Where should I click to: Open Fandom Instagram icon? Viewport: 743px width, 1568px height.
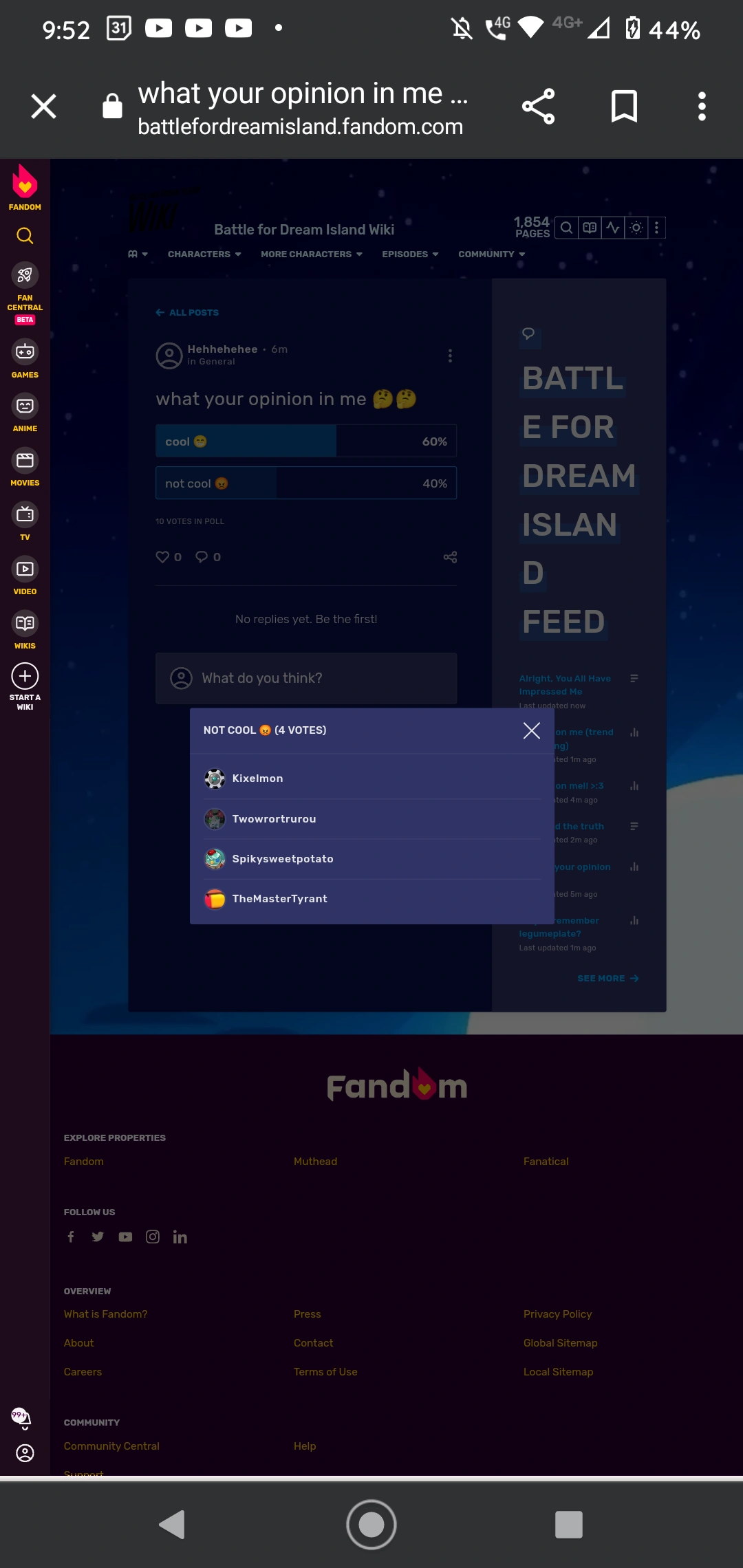click(x=153, y=1237)
